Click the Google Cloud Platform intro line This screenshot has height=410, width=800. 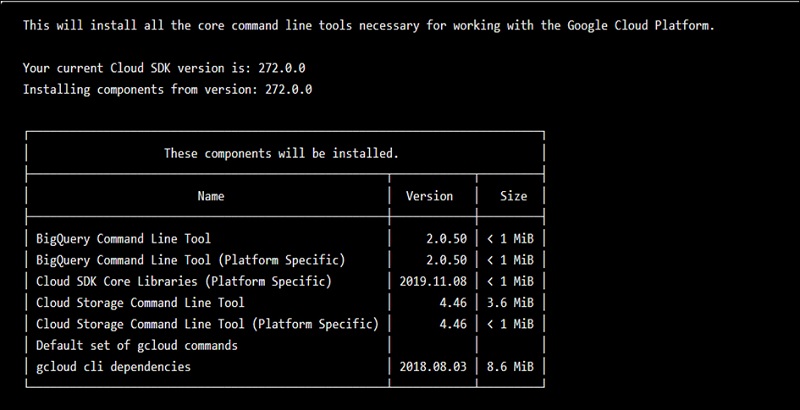pyautogui.click(x=369, y=27)
